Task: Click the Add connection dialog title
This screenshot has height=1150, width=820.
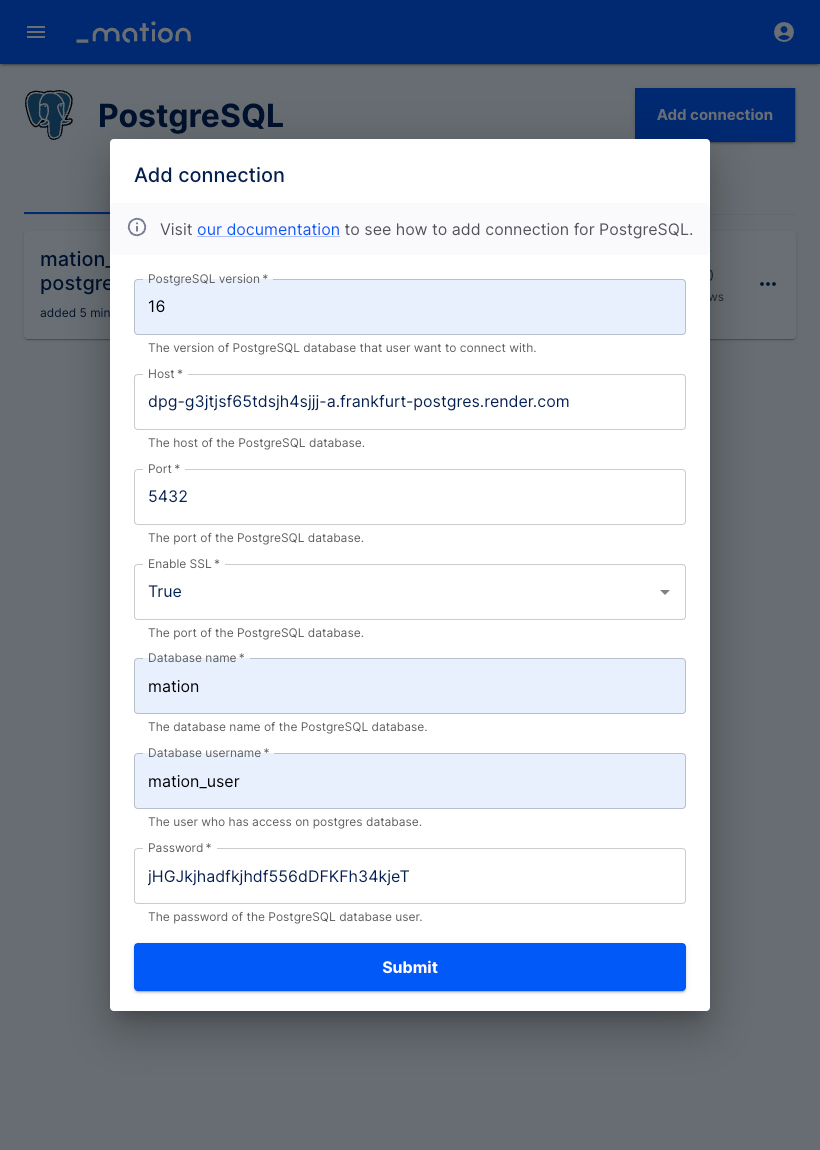Action: [209, 175]
